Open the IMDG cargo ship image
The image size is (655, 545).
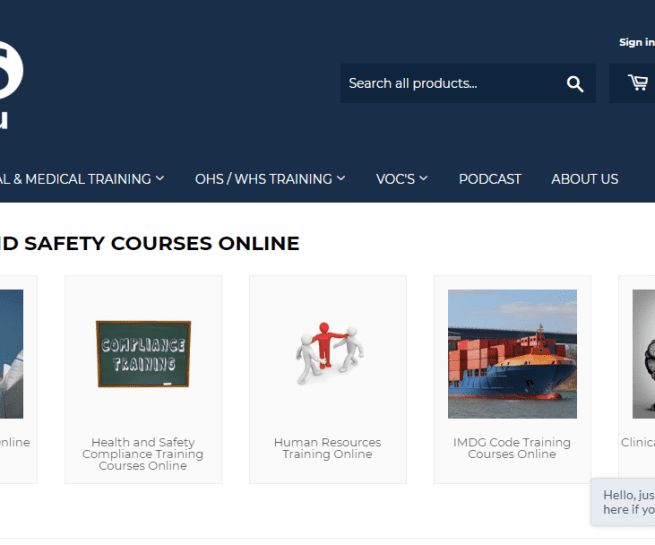coord(512,354)
